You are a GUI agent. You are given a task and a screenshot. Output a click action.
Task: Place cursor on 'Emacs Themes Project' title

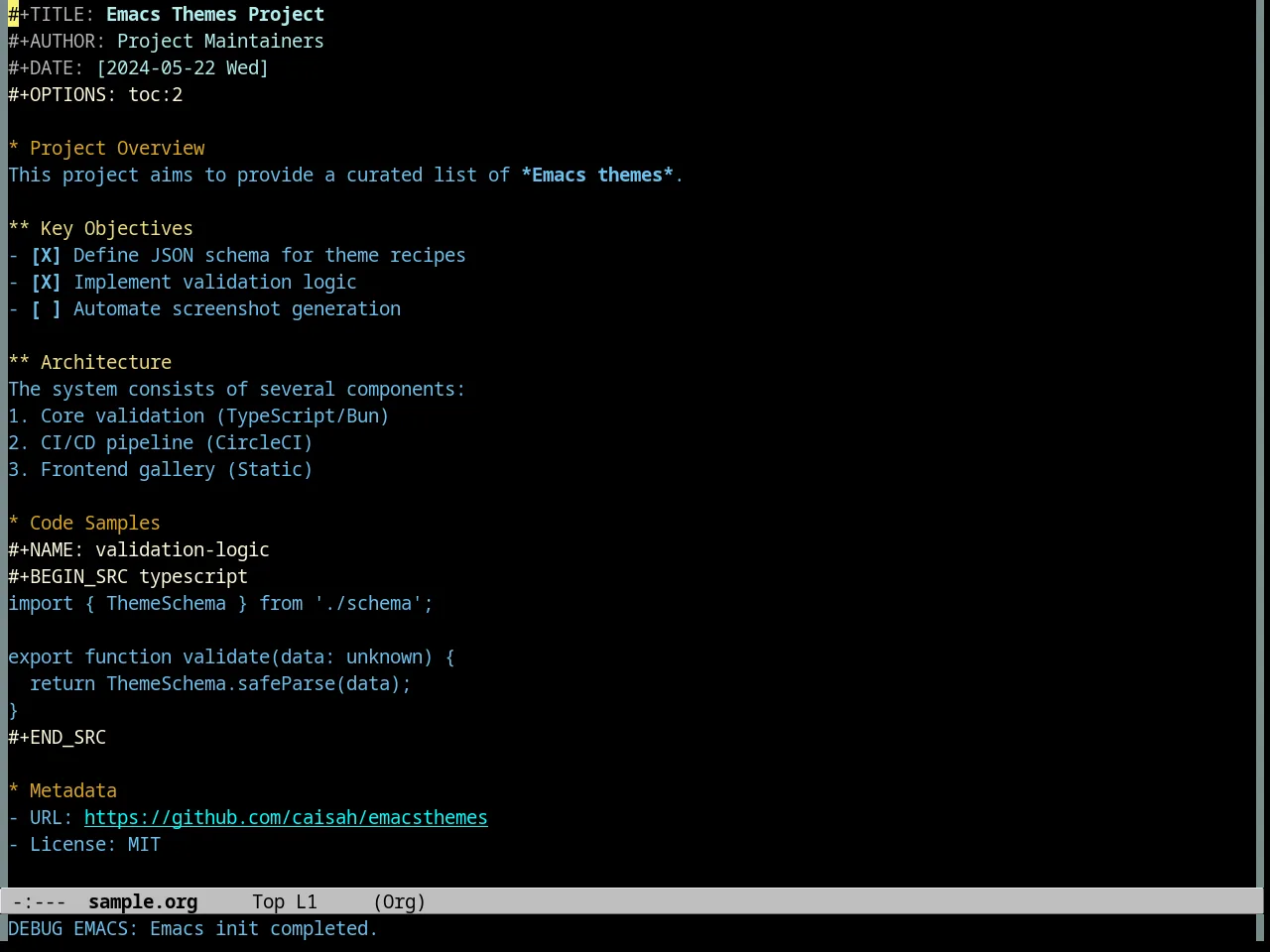click(x=215, y=15)
